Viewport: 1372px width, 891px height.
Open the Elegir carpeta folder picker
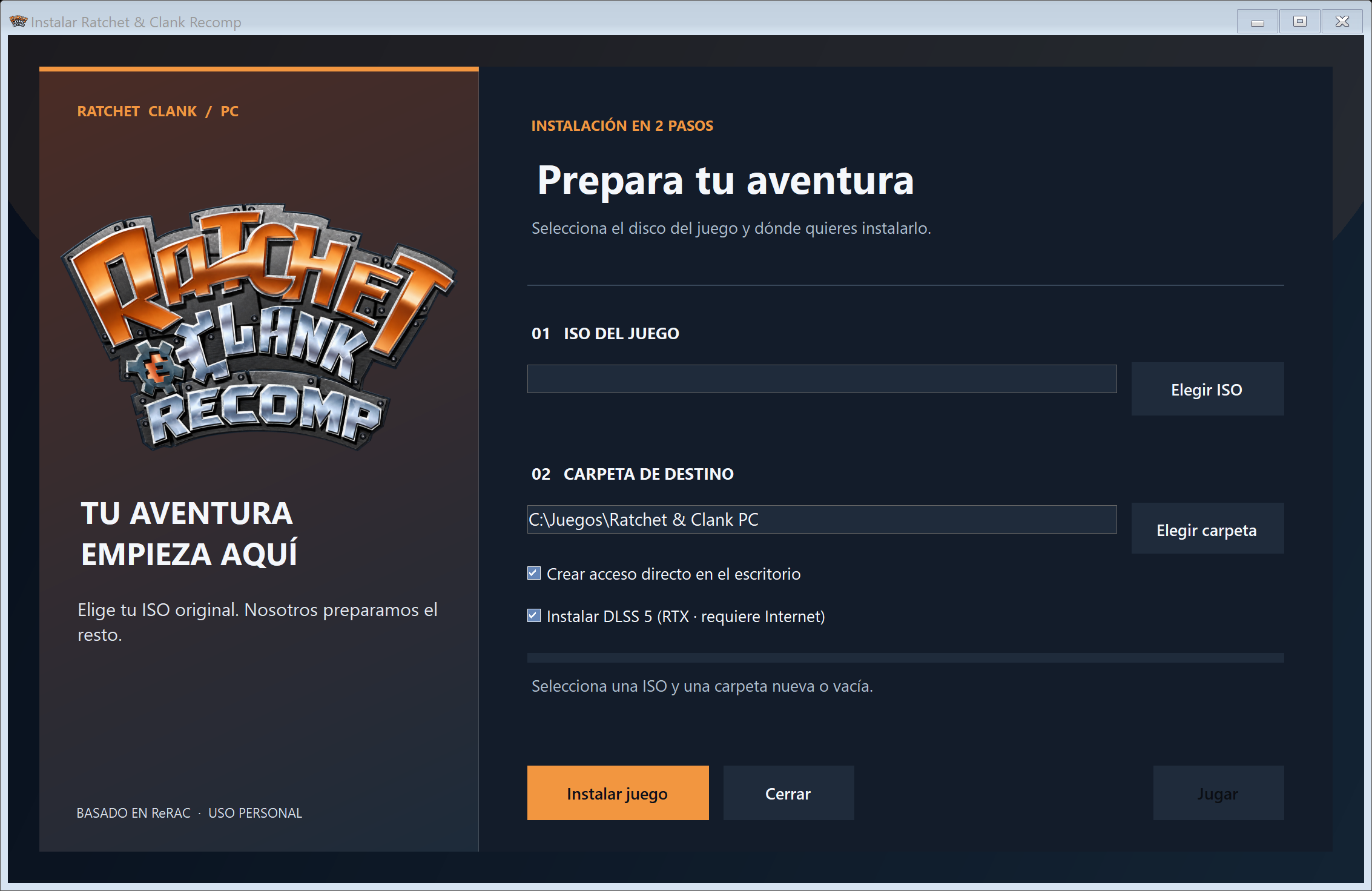pos(1207,528)
